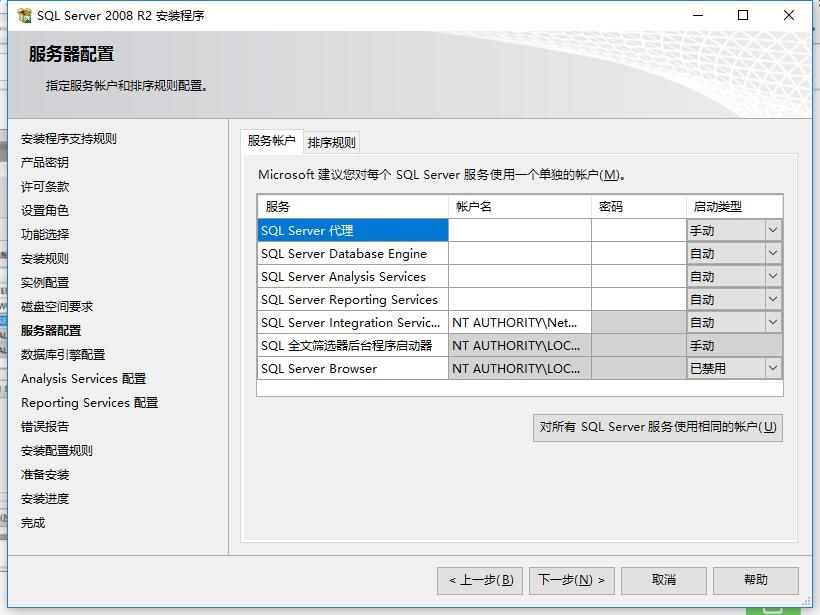
Task: Close the SQL Server setup window
Action: click(789, 15)
